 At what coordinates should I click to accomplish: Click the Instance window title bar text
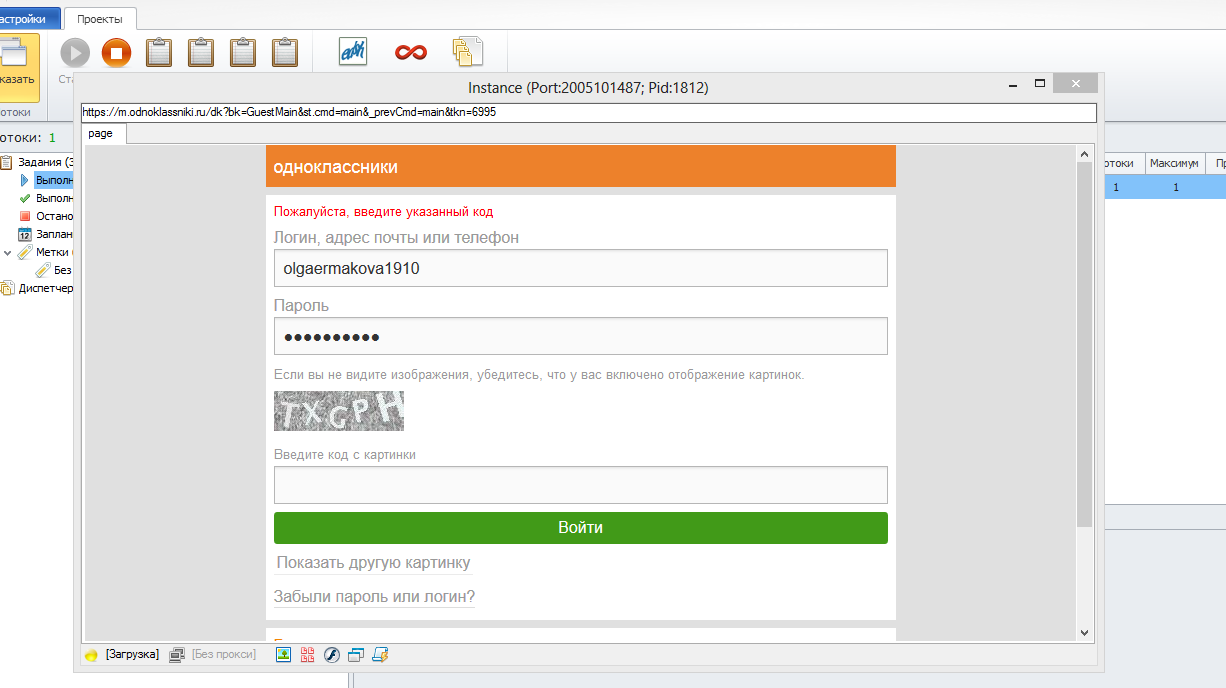[x=588, y=88]
